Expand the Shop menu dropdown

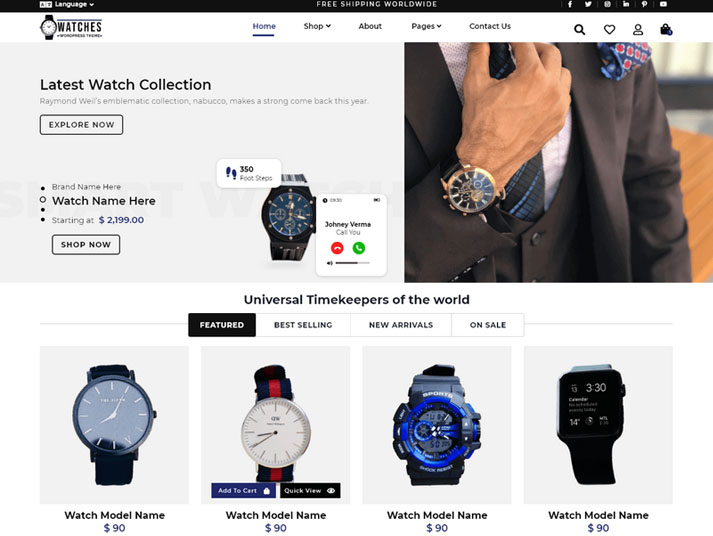pyautogui.click(x=317, y=26)
